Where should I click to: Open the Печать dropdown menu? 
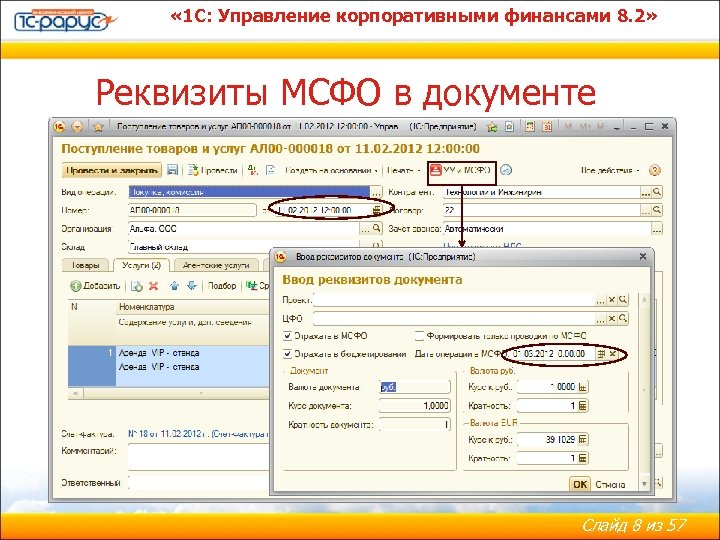[x=403, y=170]
